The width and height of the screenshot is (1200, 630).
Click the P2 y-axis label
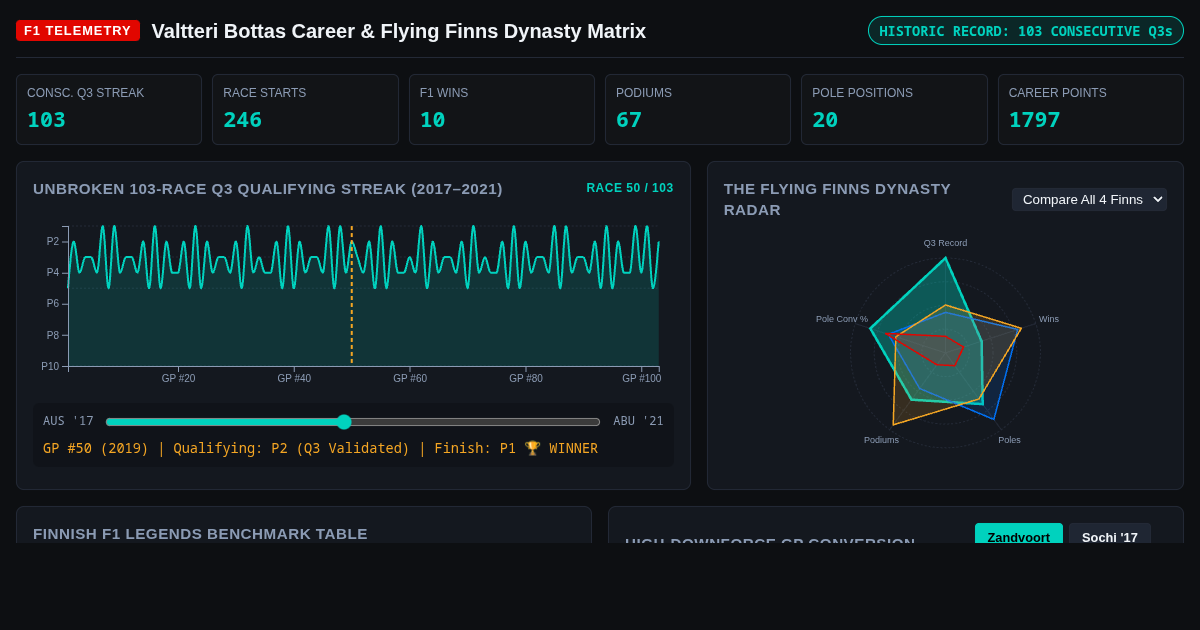tap(53, 242)
